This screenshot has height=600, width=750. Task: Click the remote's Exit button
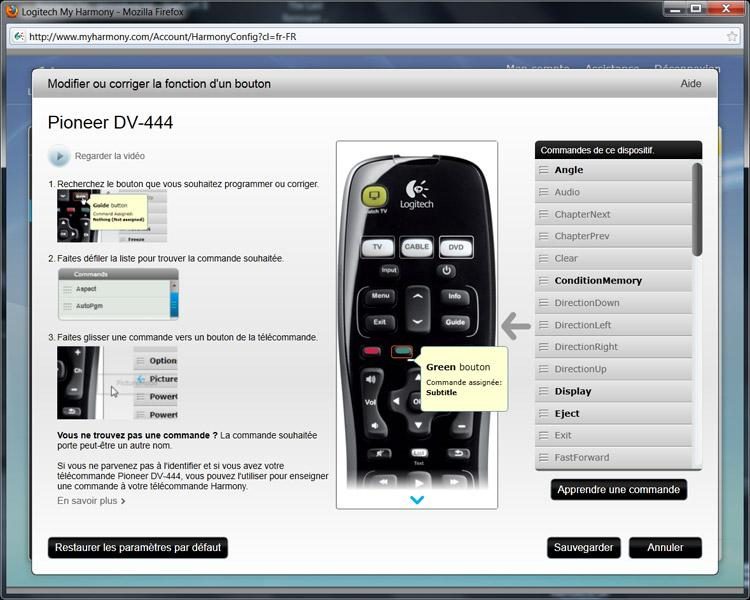point(380,322)
